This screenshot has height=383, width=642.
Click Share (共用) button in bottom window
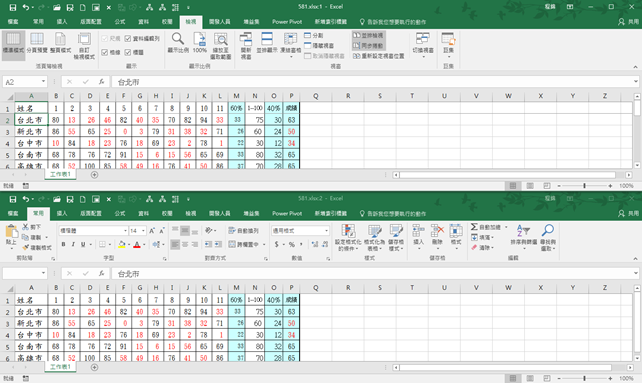tap(628, 213)
